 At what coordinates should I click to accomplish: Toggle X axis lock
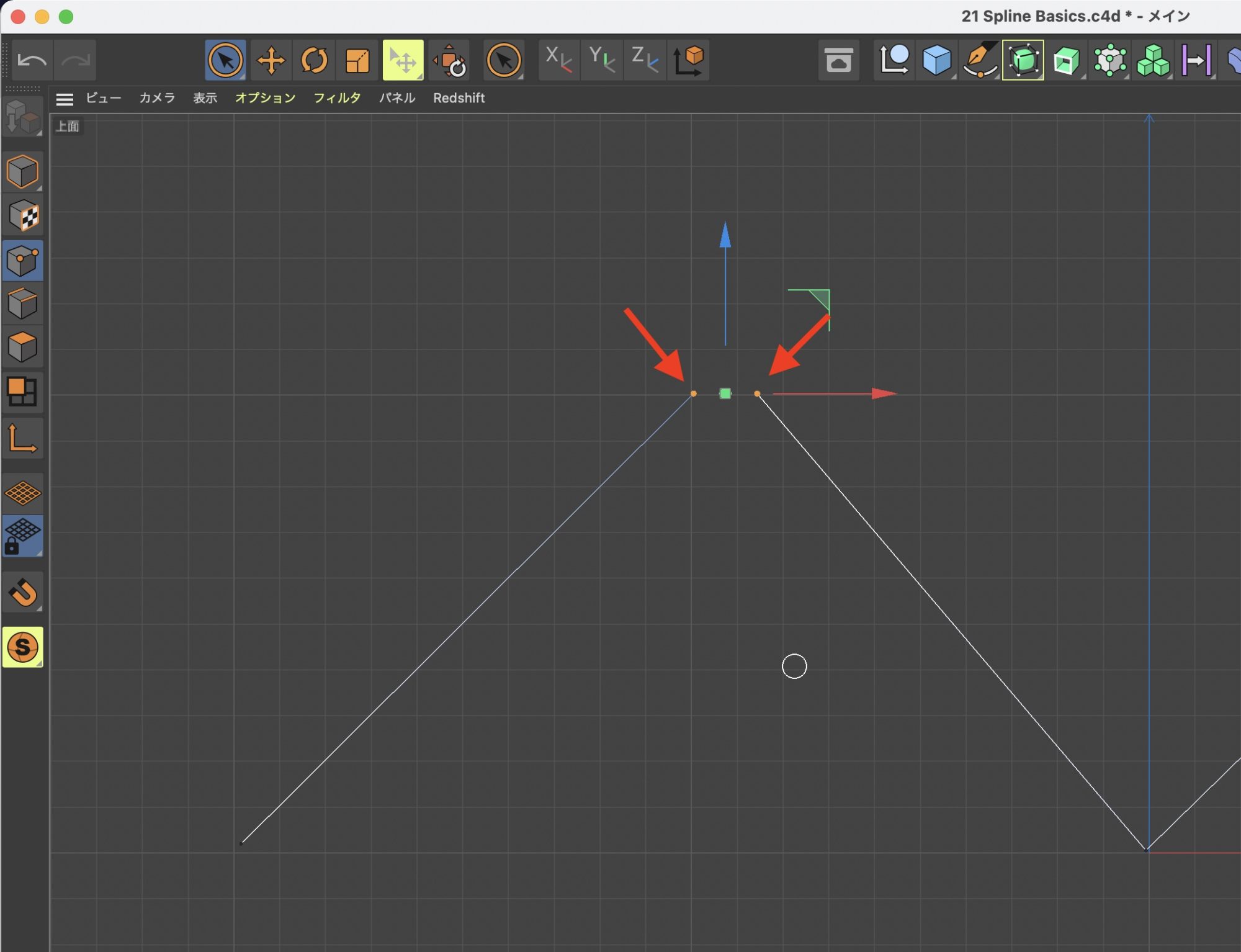click(558, 61)
